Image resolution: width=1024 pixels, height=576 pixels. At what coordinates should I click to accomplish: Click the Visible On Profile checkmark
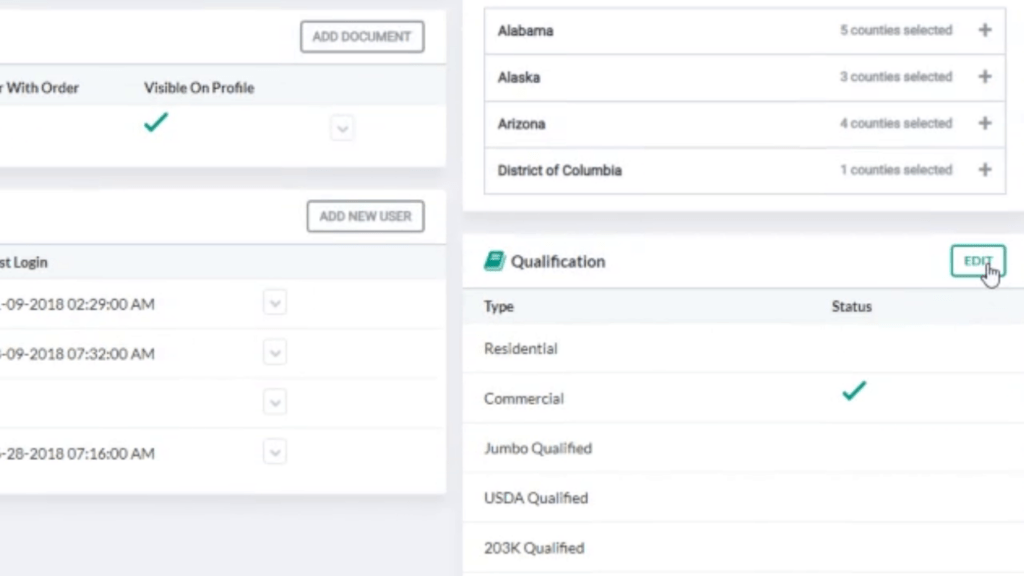tap(156, 122)
